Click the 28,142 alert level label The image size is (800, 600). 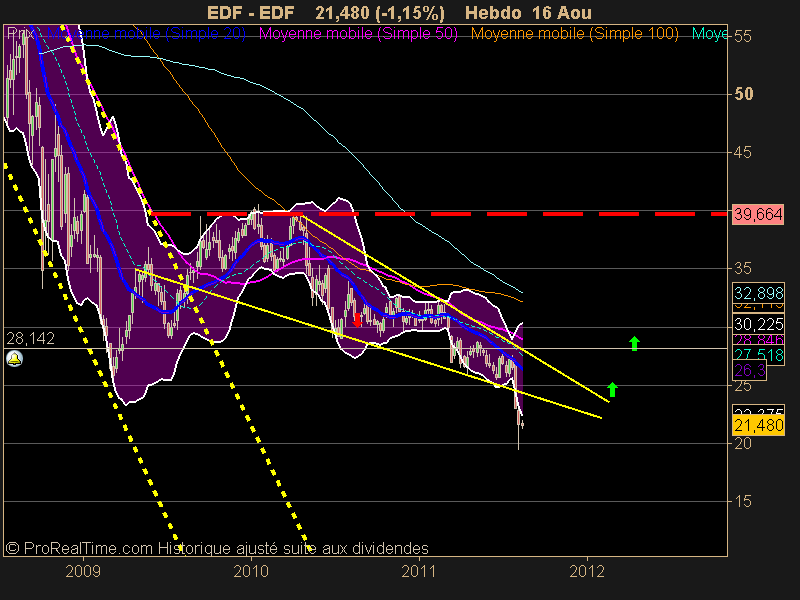point(30,338)
